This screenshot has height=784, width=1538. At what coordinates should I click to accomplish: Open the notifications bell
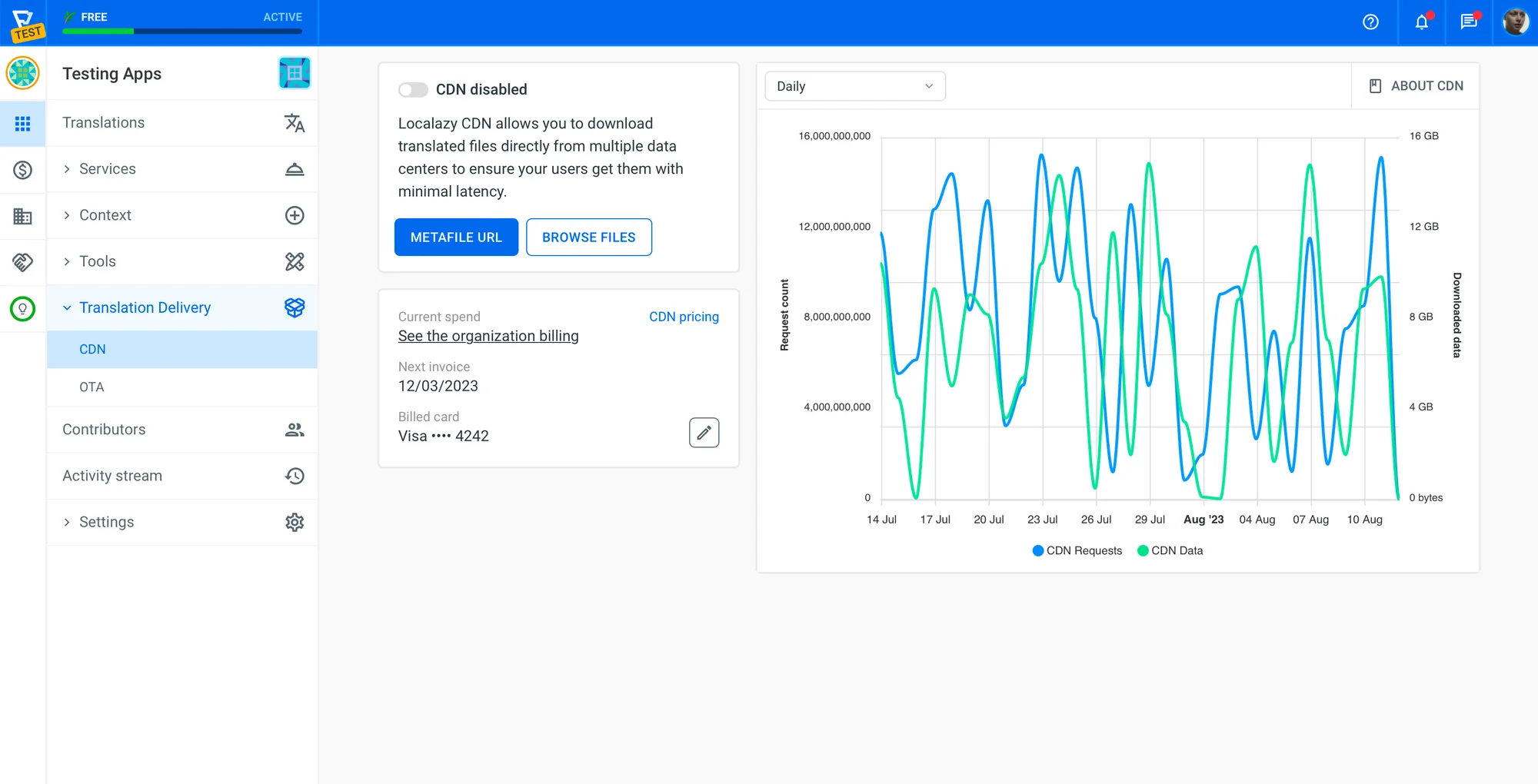1421,22
